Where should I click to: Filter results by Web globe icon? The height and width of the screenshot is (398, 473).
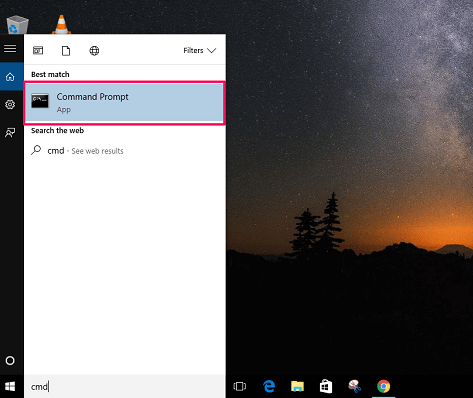pos(94,51)
